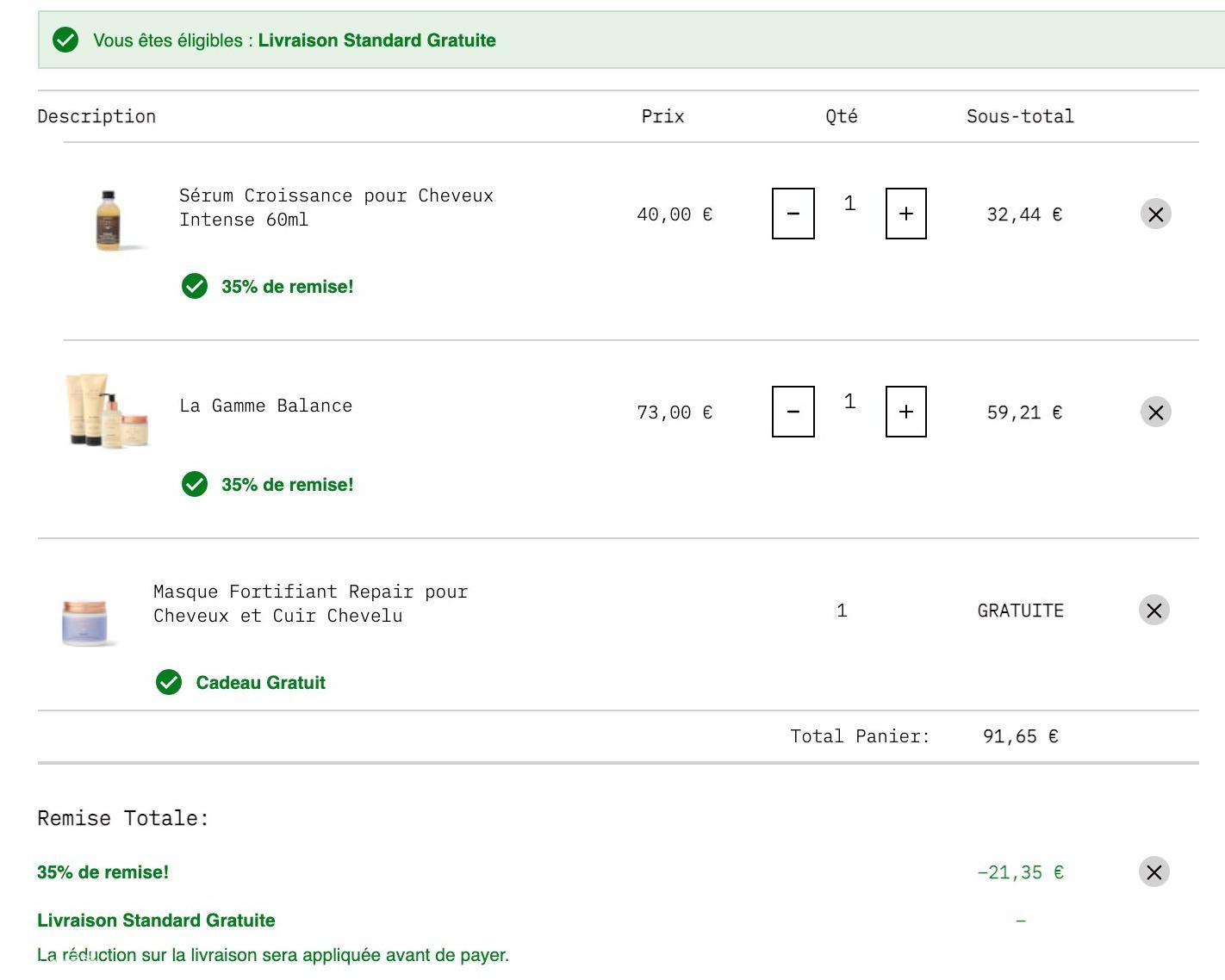Open Sérum Croissance pour Cheveux Intense link
The height and width of the screenshot is (980, 1225).
tap(336, 208)
